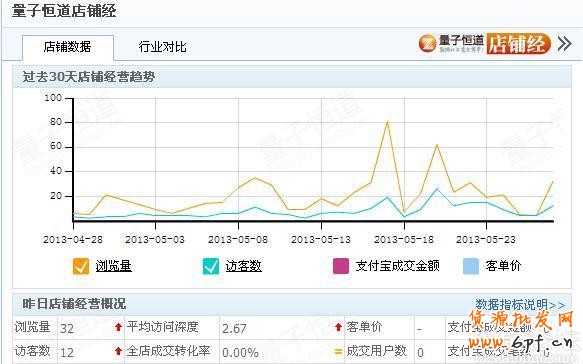583x364 pixels.
Task: Click the red up arrow next to 2.67
Action: point(338,327)
